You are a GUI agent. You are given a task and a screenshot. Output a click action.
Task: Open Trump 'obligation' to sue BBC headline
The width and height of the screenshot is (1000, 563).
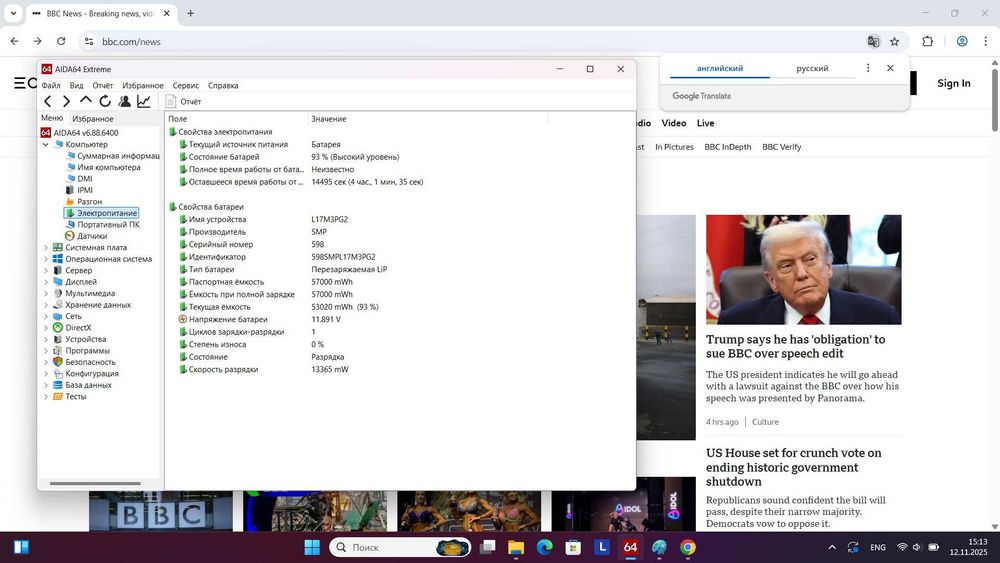(x=795, y=346)
